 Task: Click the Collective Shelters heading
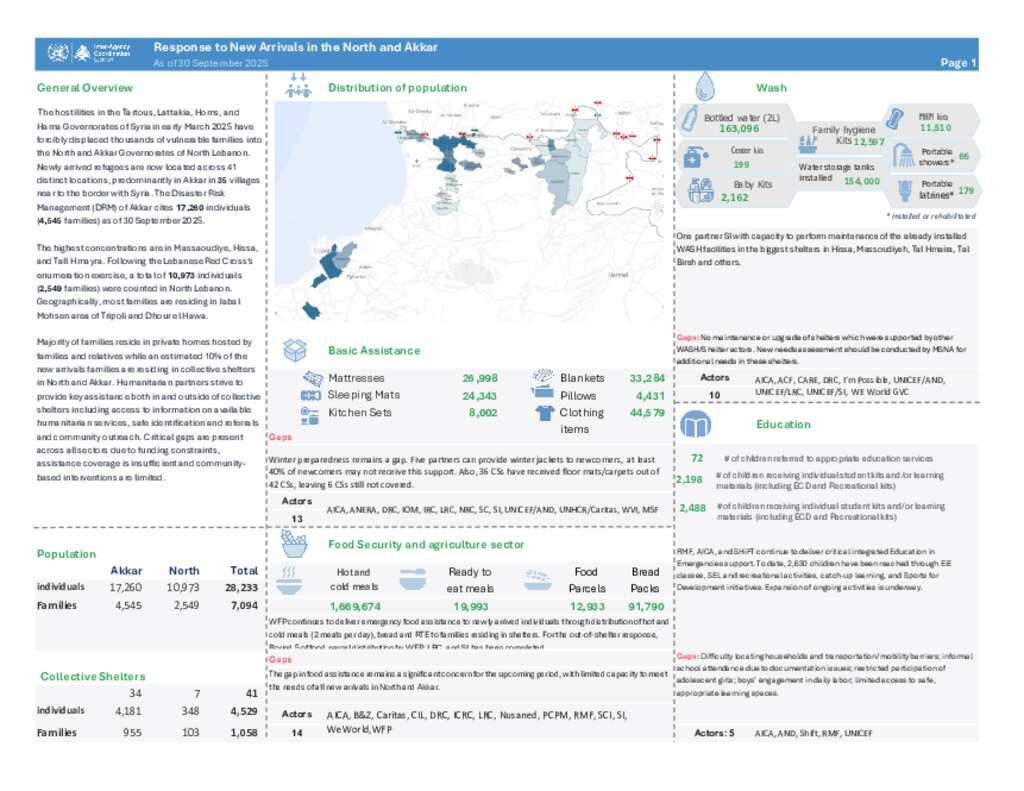point(93,677)
